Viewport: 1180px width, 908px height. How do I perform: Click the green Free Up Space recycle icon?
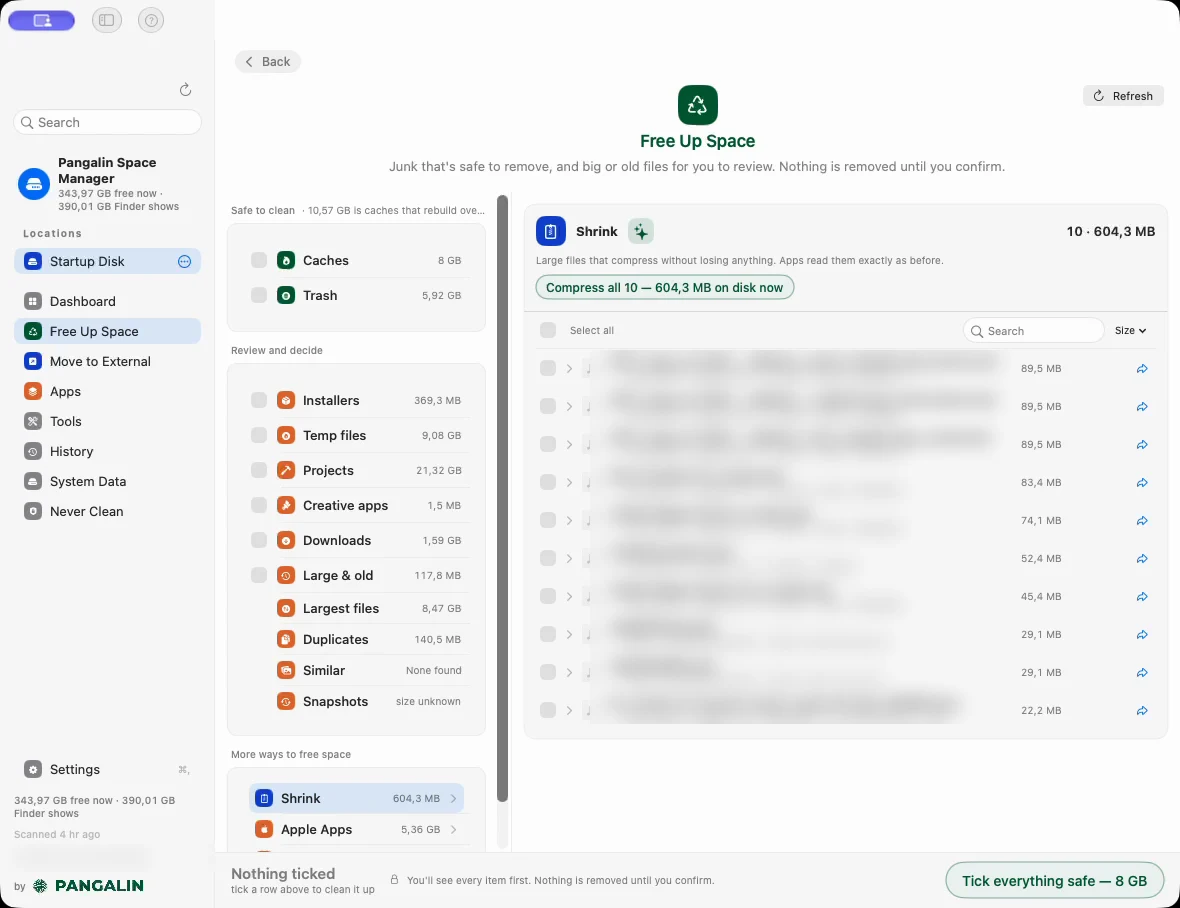point(698,105)
